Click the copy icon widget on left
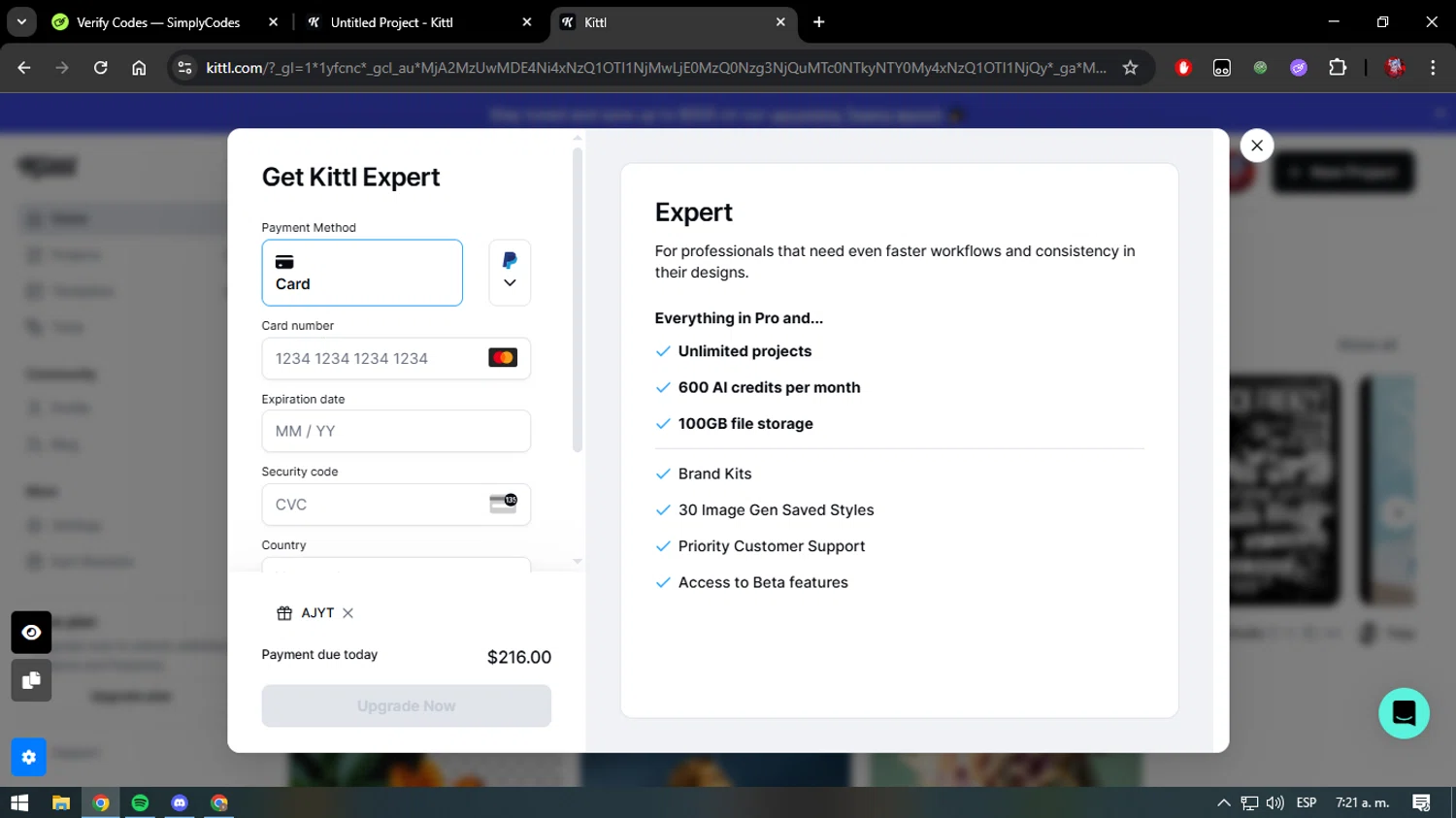 (31, 680)
